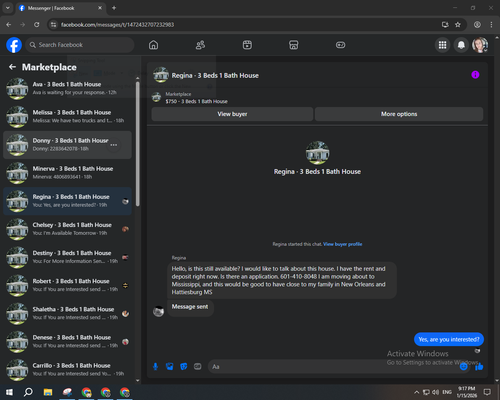500x400 pixels.
Task: Reload the page with browser refresh
Action: coord(37,25)
